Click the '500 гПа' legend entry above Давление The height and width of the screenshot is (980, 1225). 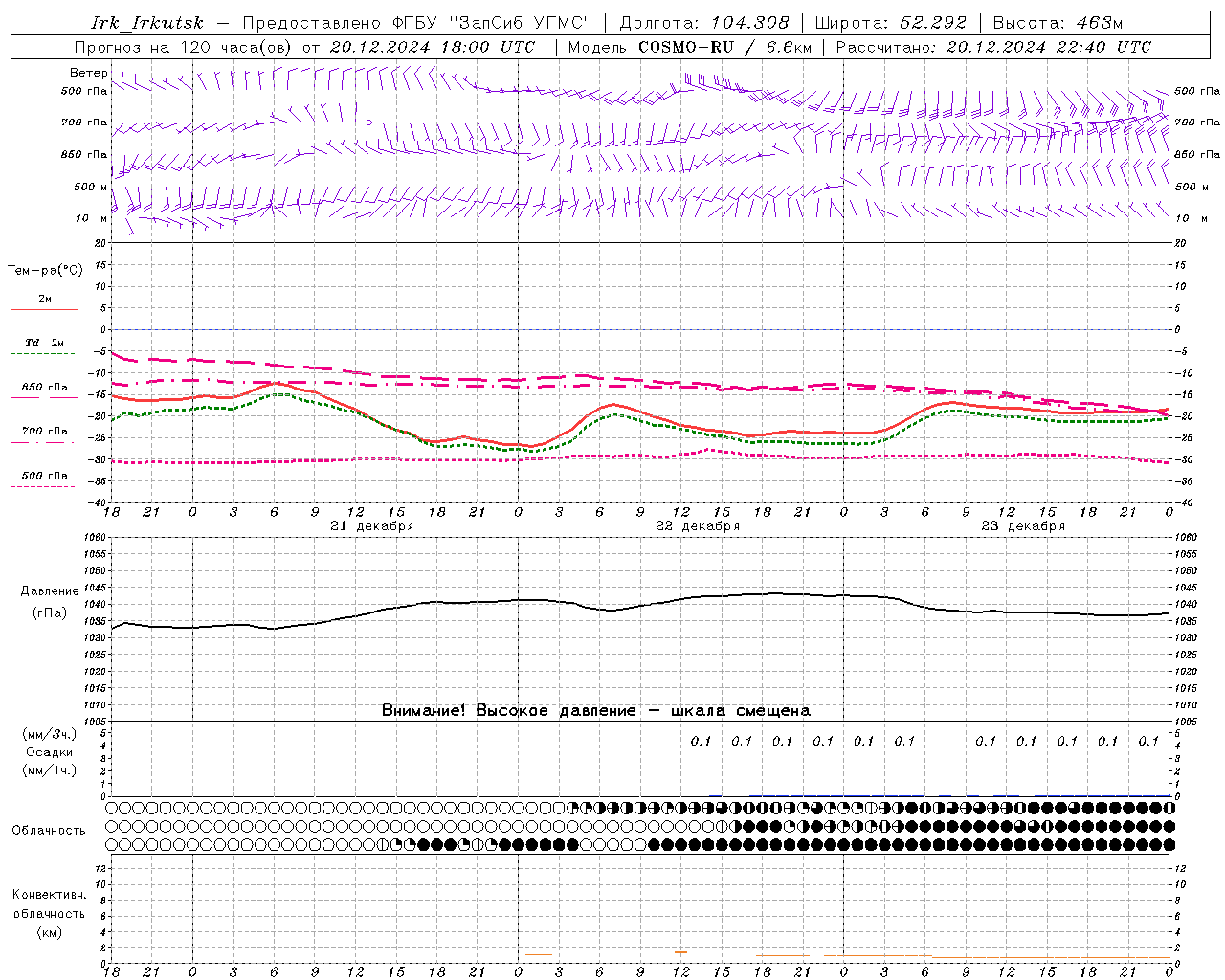click(45, 476)
